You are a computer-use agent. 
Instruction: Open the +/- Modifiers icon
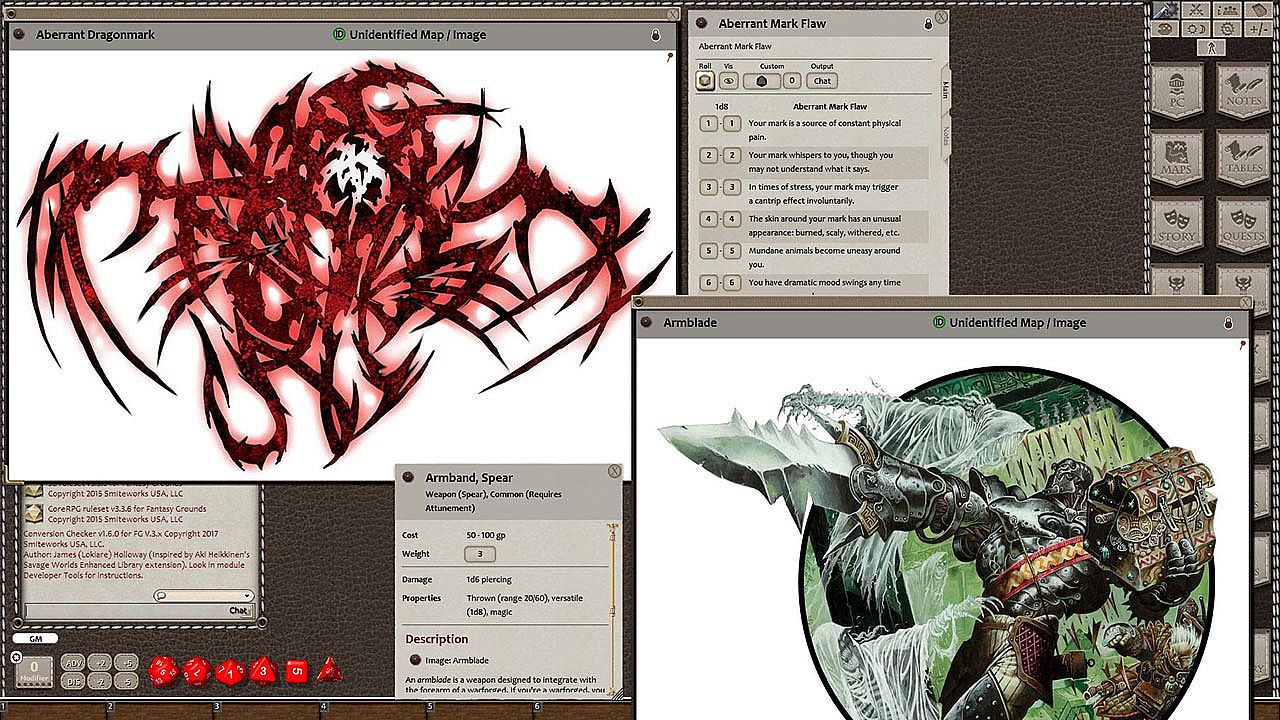[x=1259, y=29]
